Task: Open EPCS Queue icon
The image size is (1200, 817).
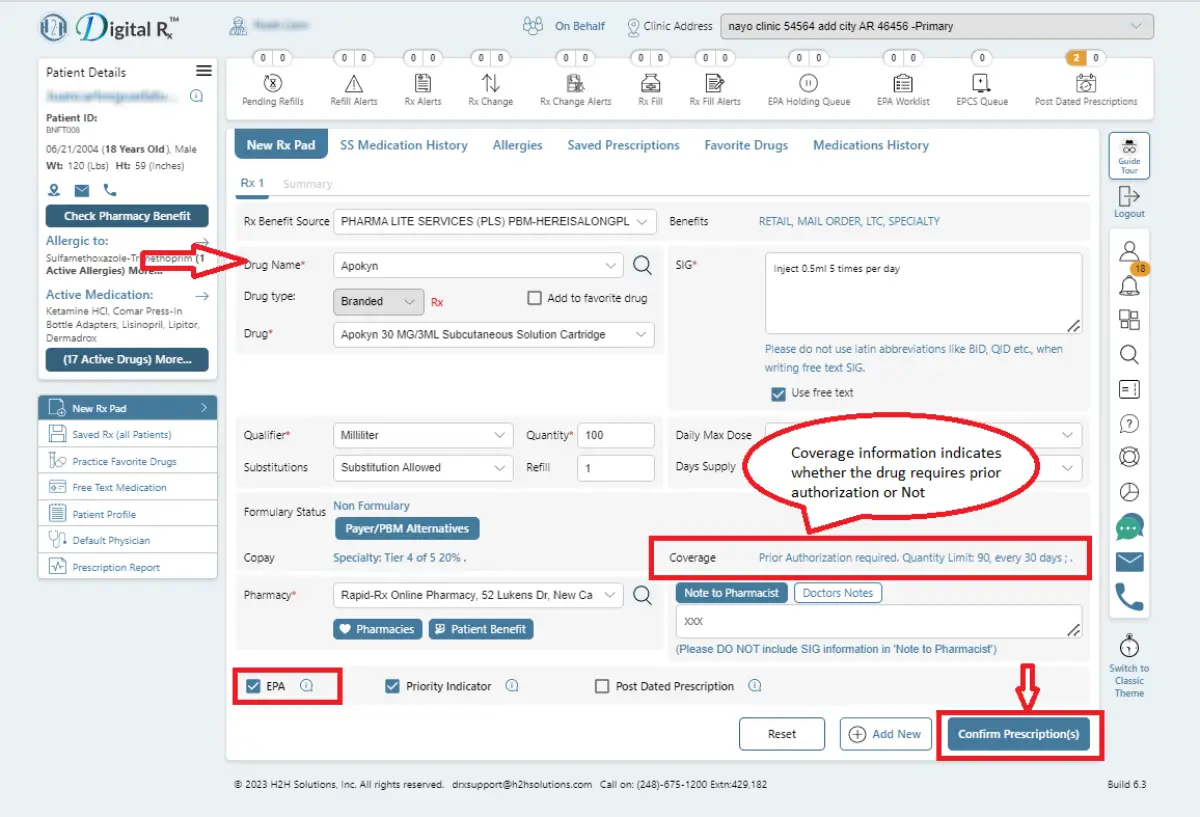Action: point(982,83)
